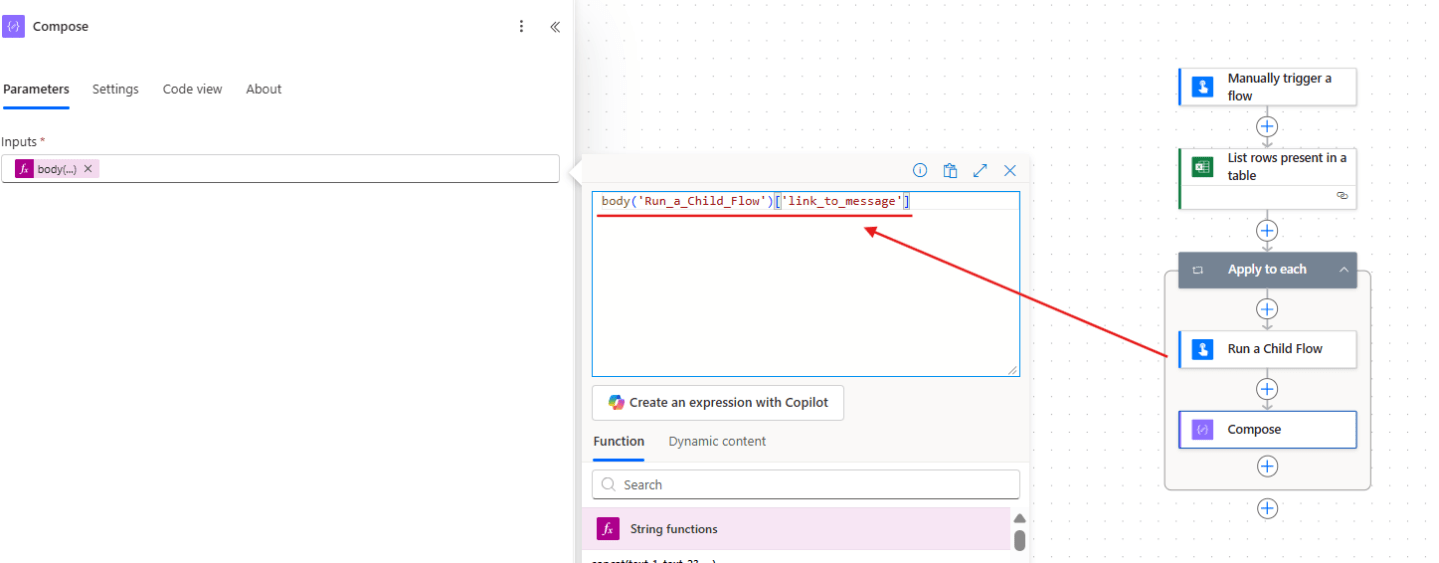Collapse the Apply to each loop
The height and width of the screenshot is (563, 1439).
pyautogui.click(x=1343, y=270)
